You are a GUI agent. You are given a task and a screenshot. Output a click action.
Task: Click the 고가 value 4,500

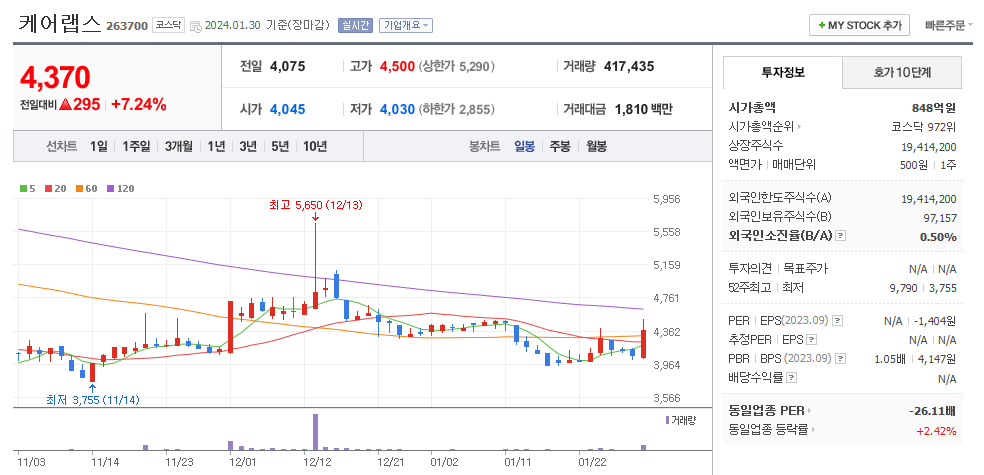click(x=397, y=67)
